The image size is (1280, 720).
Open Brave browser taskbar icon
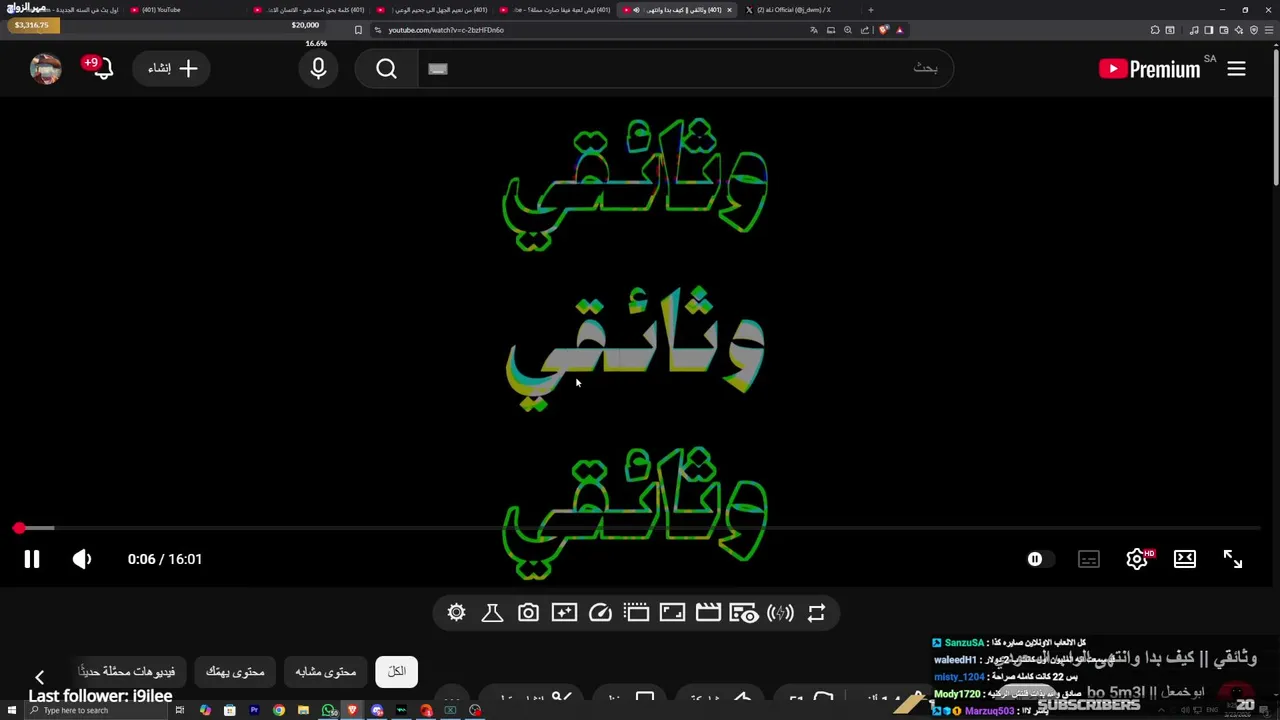click(352, 710)
